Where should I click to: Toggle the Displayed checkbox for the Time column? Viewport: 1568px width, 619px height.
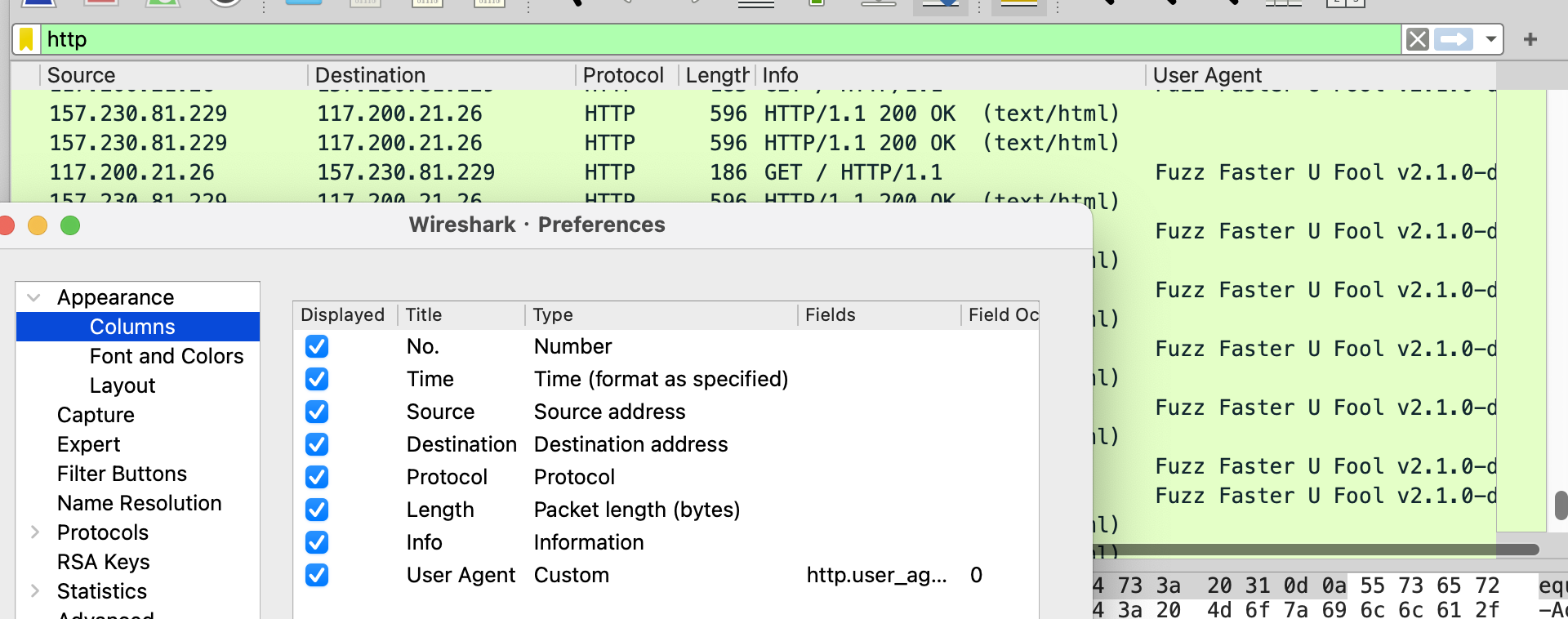pyautogui.click(x=317, y=379)
